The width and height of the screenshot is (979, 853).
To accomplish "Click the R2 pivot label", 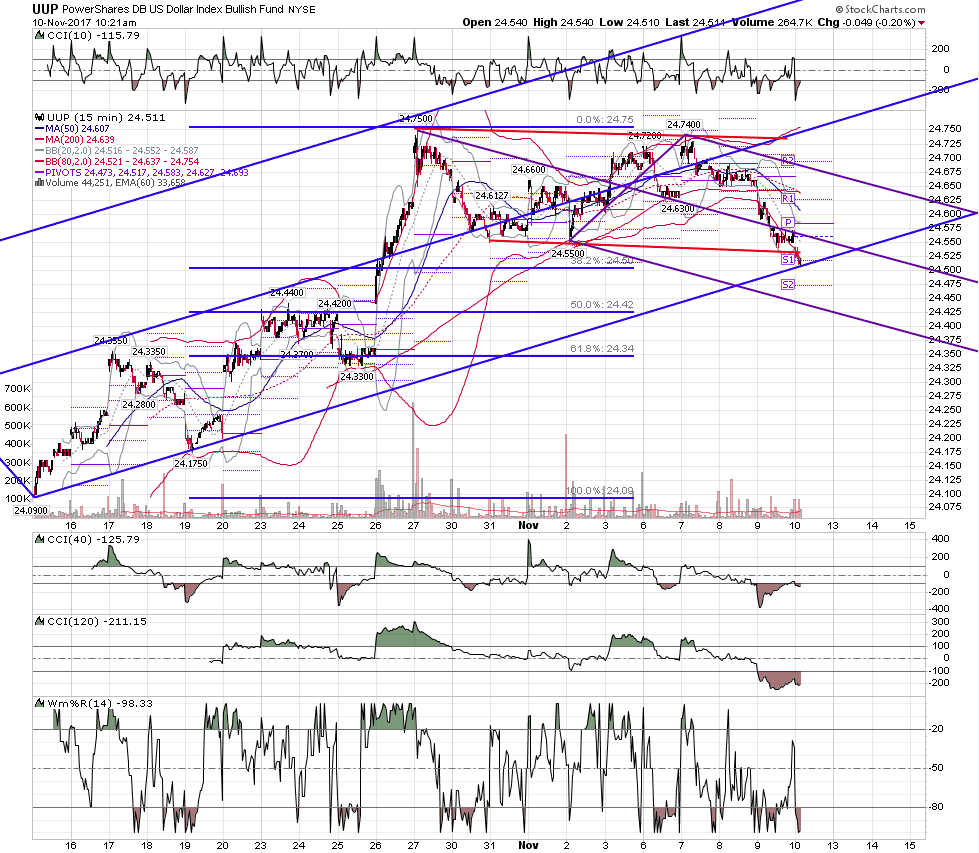I will point(788,160).
